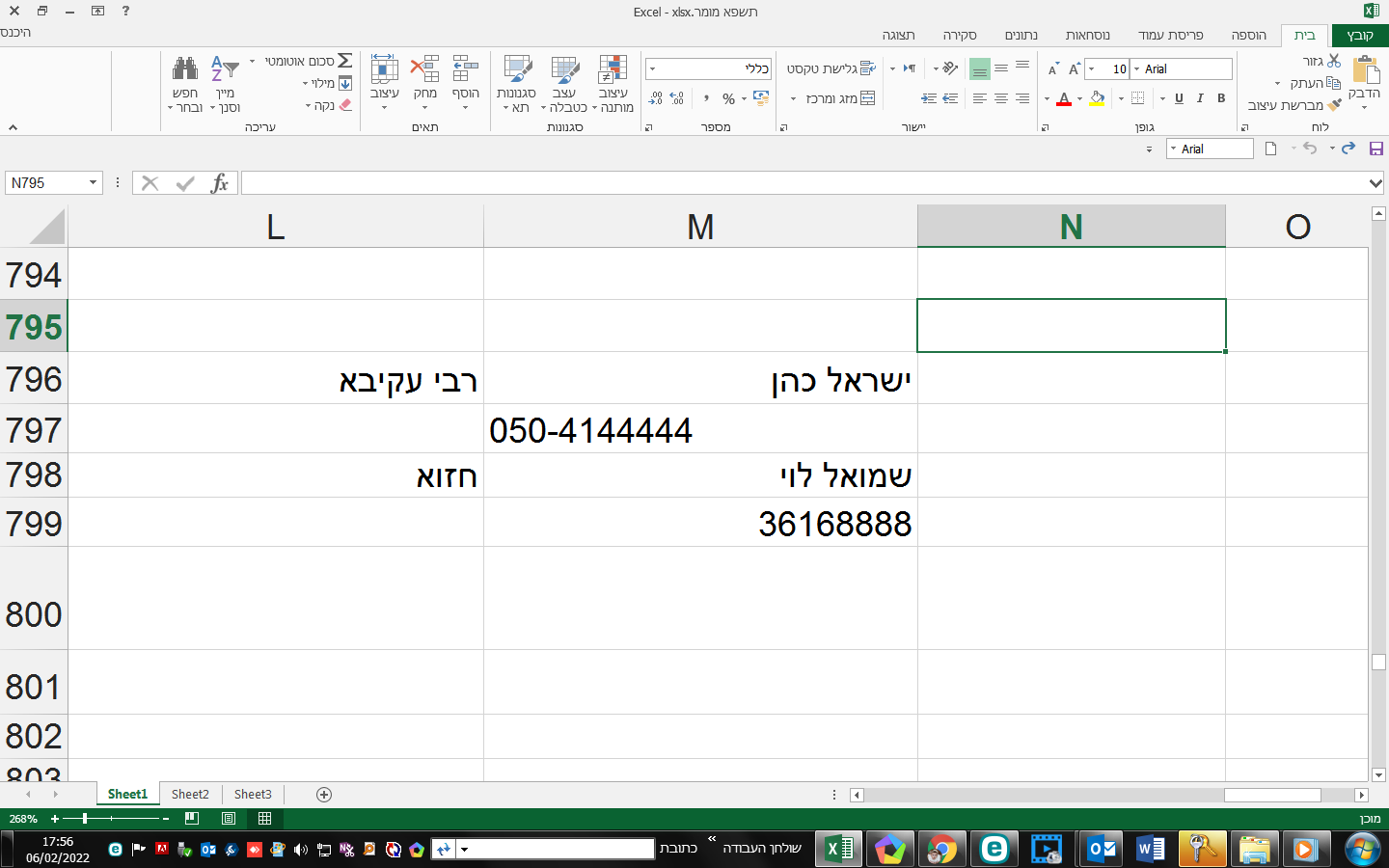Open the Name Box dropdown arrow
This screenshot has width=1389, height=868.
pyautogui.click(x=93, y=182)
